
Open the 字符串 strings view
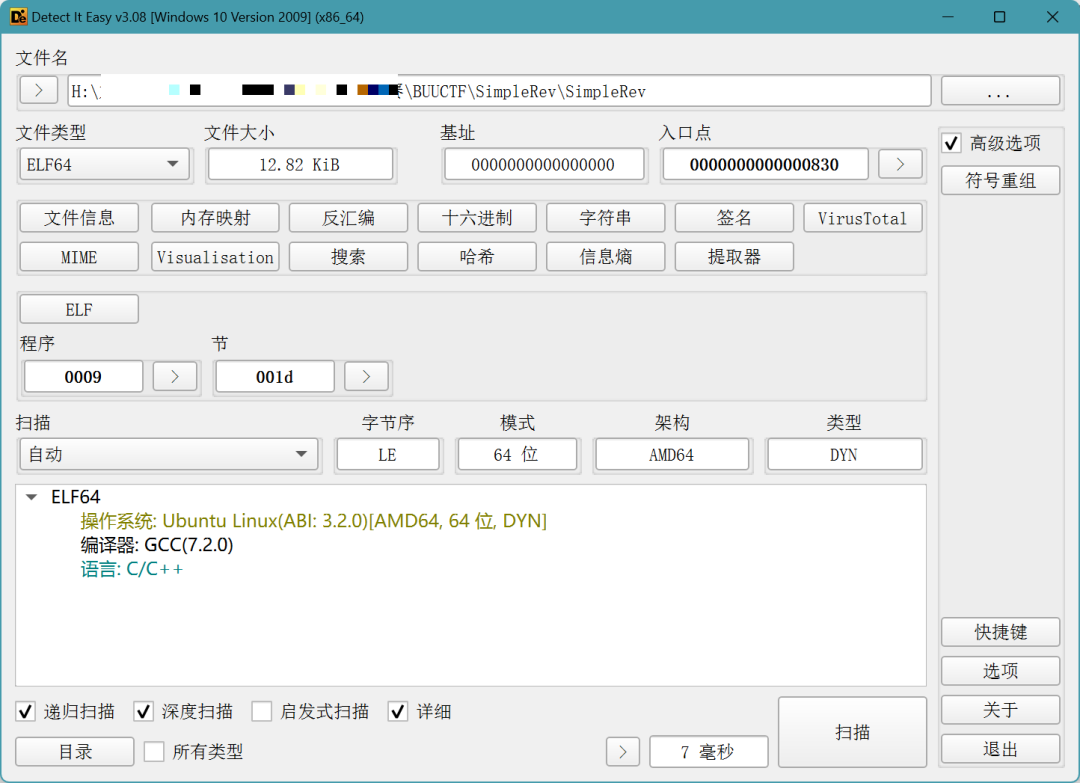605,218
